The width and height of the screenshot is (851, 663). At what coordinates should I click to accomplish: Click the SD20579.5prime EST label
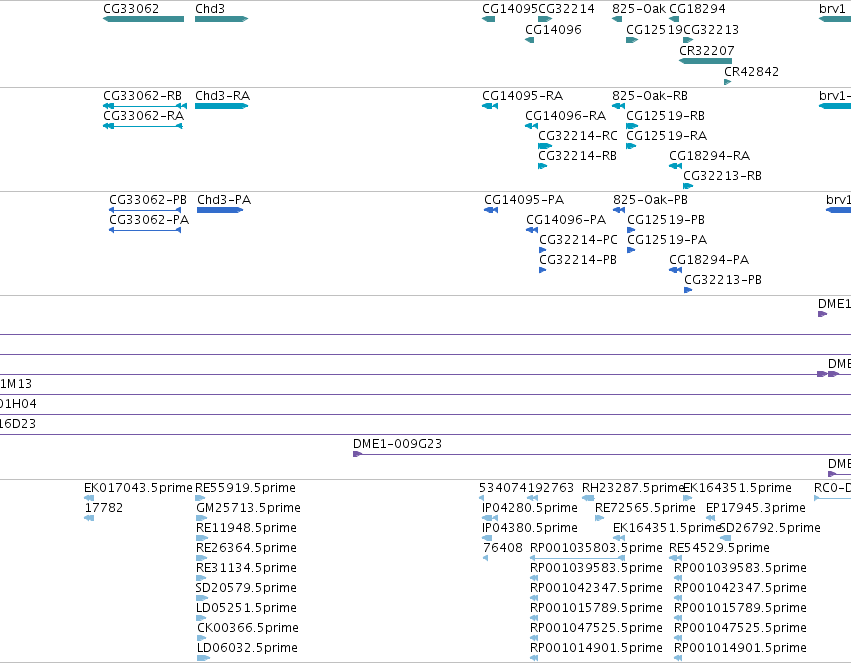pyautogui.click(x=245, y=589)
